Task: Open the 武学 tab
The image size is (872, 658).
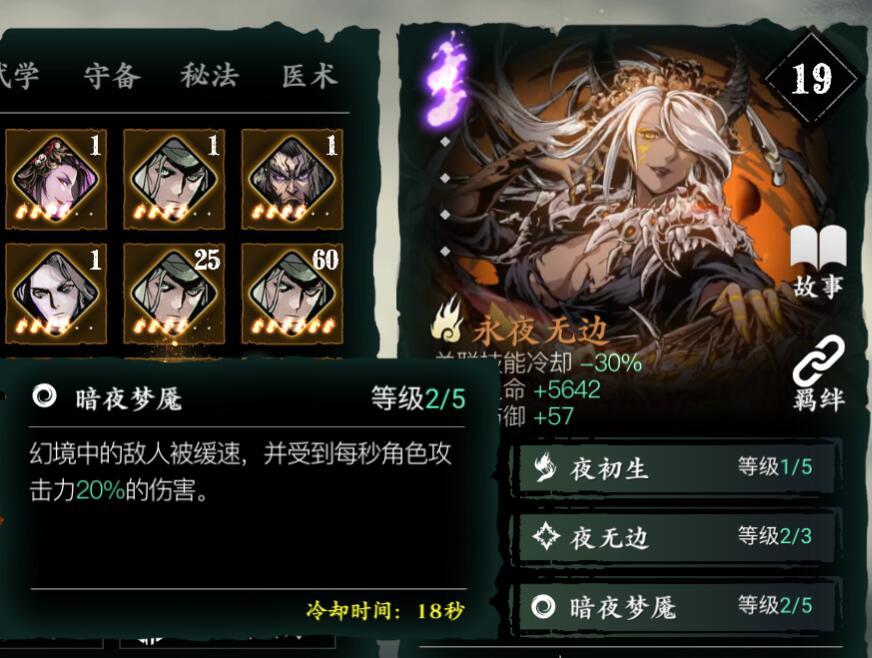Action: [x=19, y=76]
